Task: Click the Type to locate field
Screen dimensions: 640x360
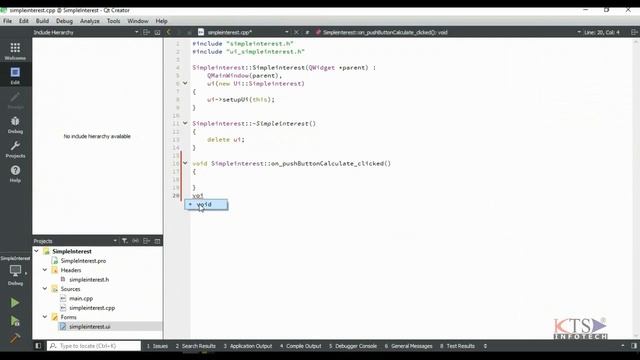Action: pos(94,346)
